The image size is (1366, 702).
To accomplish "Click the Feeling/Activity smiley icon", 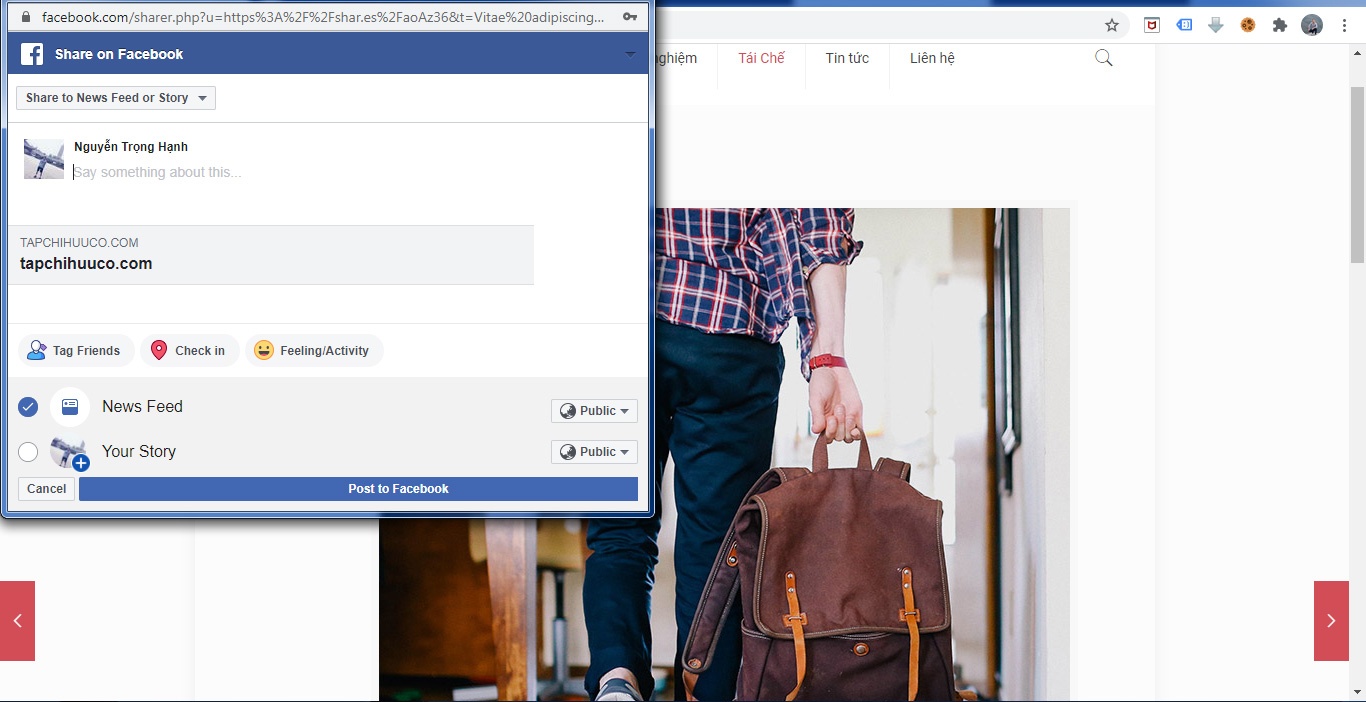I will coord(263,350).
